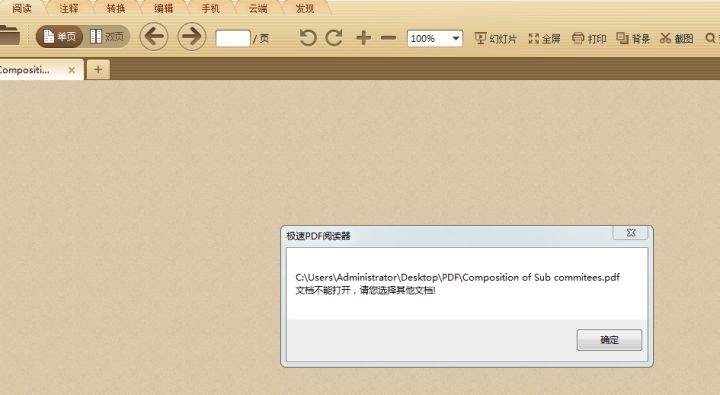Close the Compositi... document tab
The height and width of the screenshot is (395, 720).
[72, 70]
